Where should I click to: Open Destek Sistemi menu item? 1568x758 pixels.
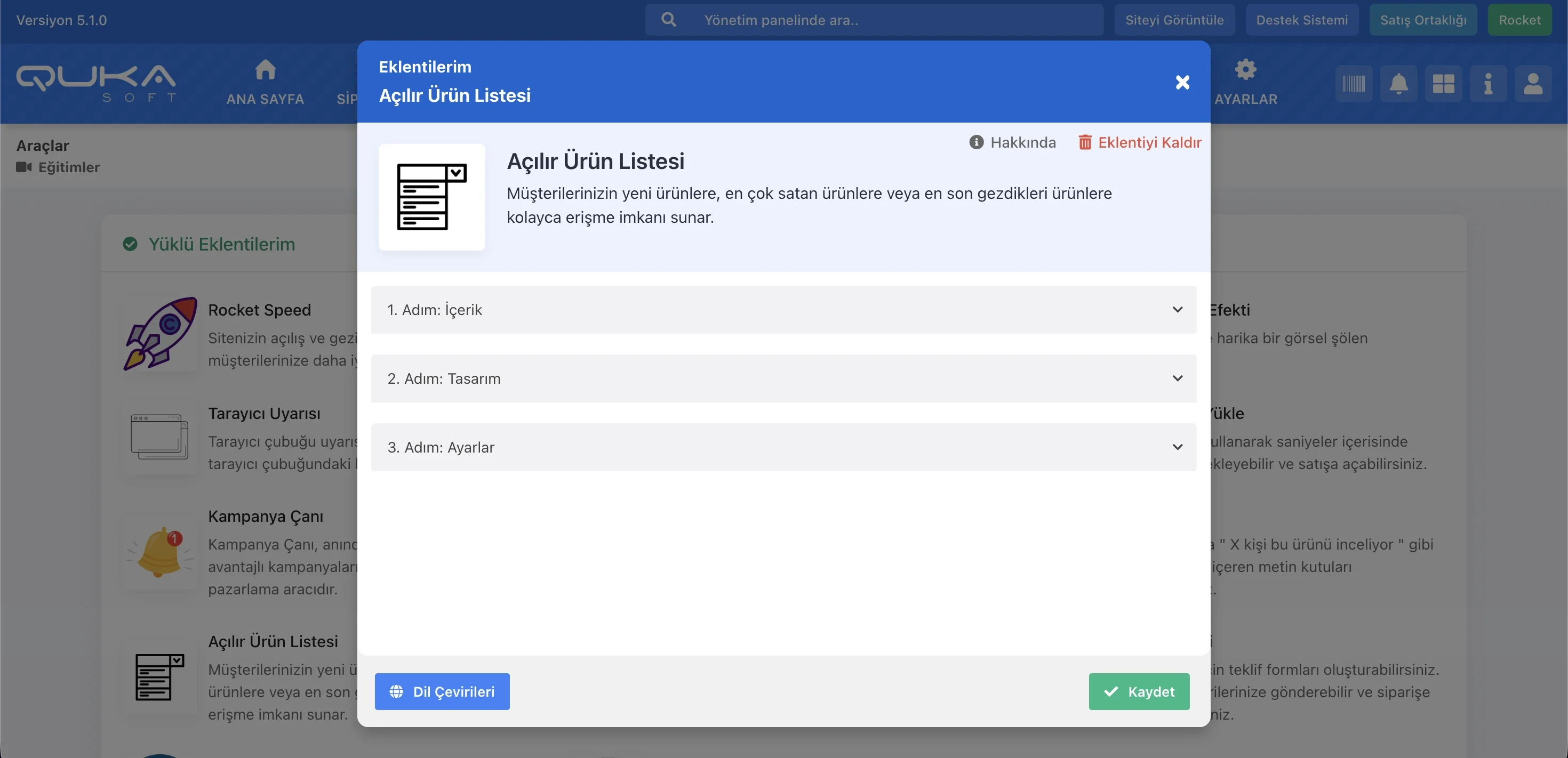(x=1301, y=20)
